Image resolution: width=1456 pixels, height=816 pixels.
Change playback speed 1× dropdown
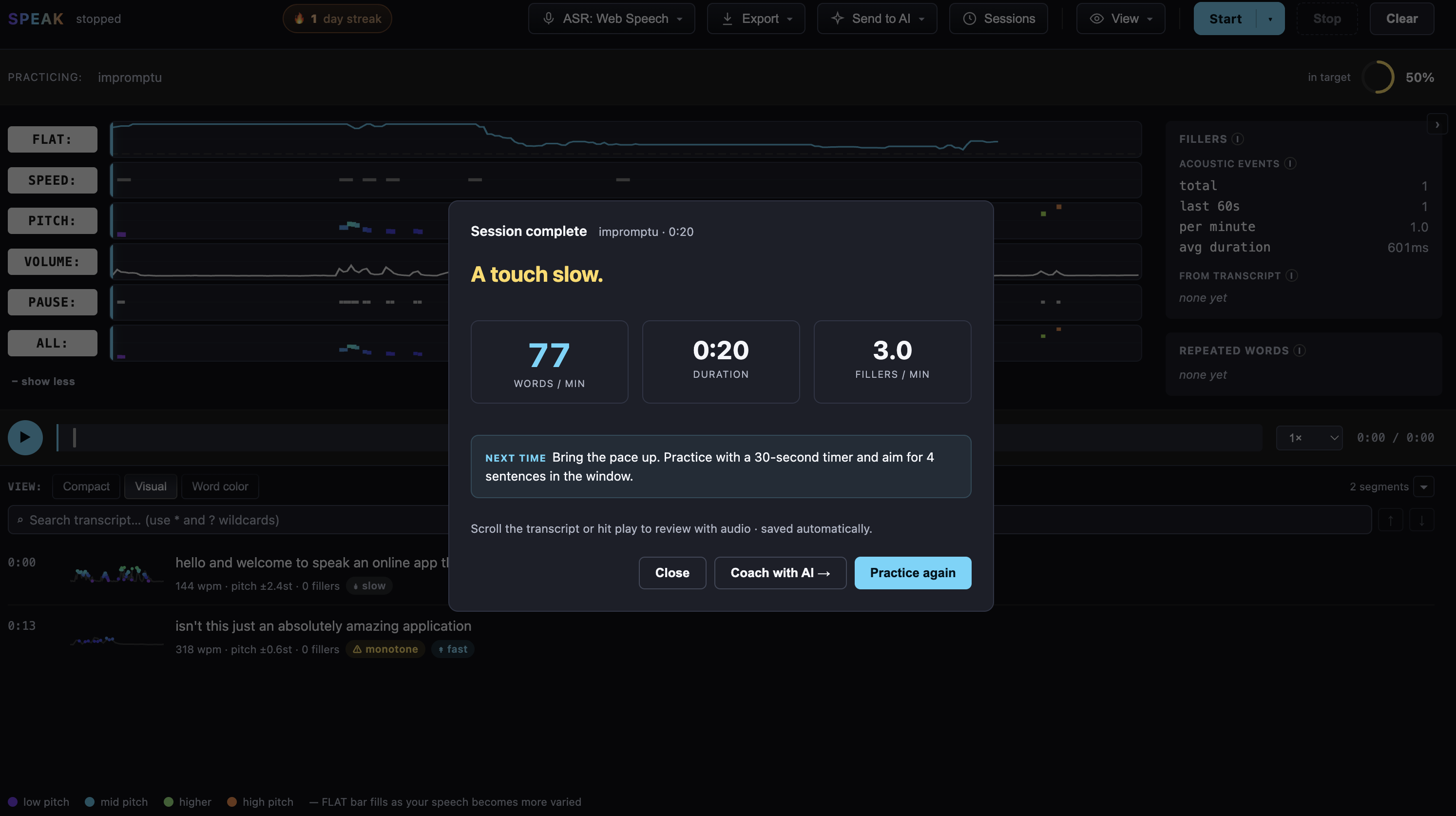click(1309, 438)
